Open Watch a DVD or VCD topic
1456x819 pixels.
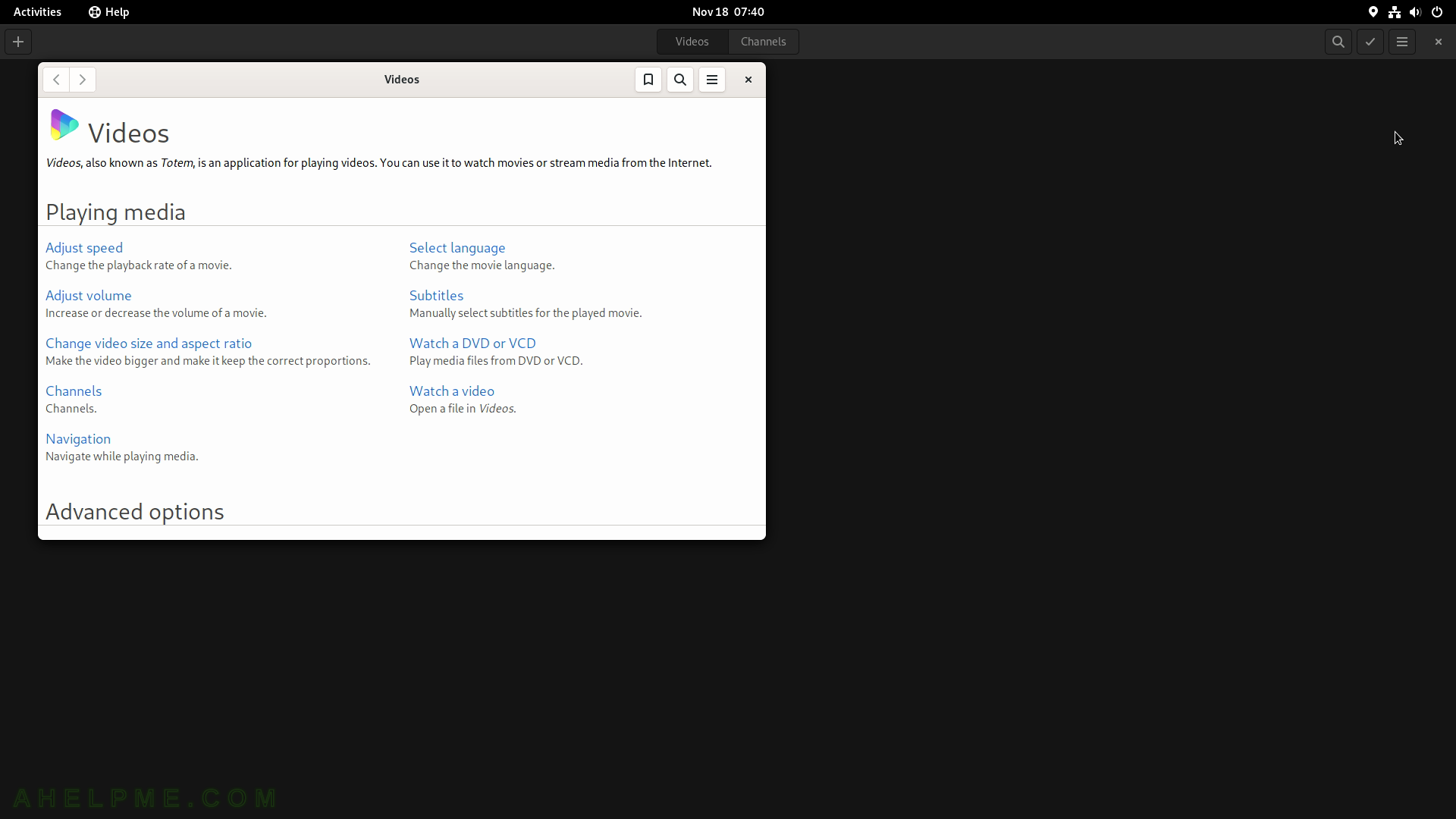point(472,344)
